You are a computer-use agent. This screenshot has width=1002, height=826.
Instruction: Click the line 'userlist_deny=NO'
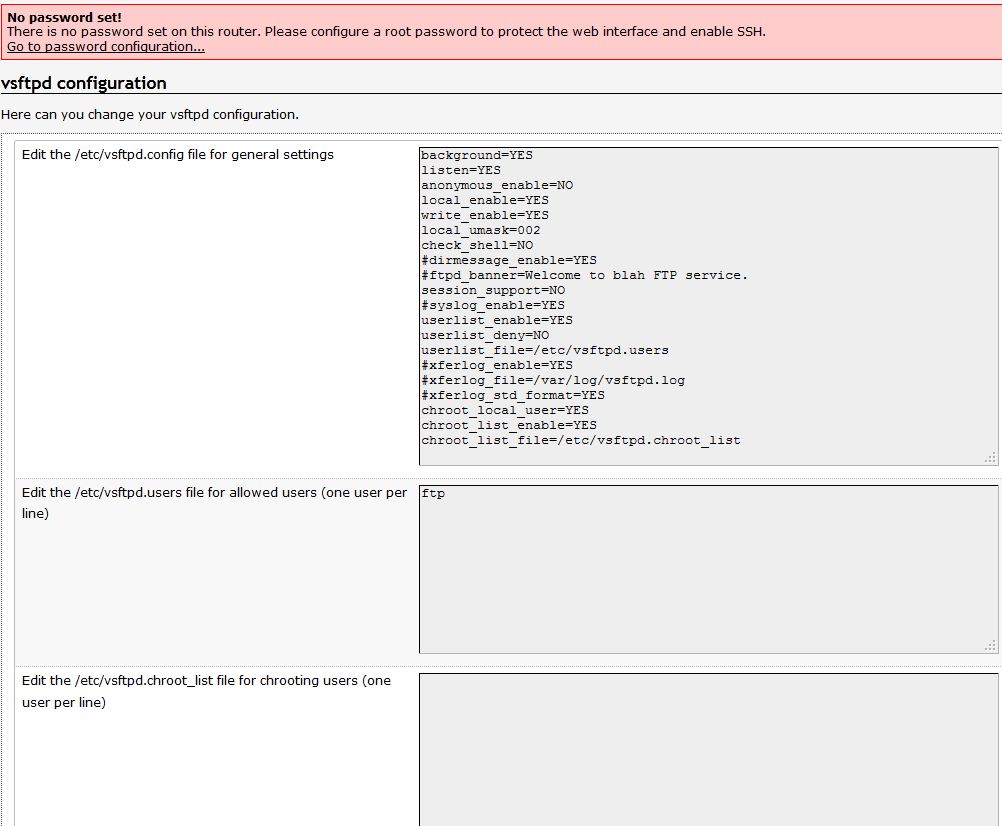(485, 335)
